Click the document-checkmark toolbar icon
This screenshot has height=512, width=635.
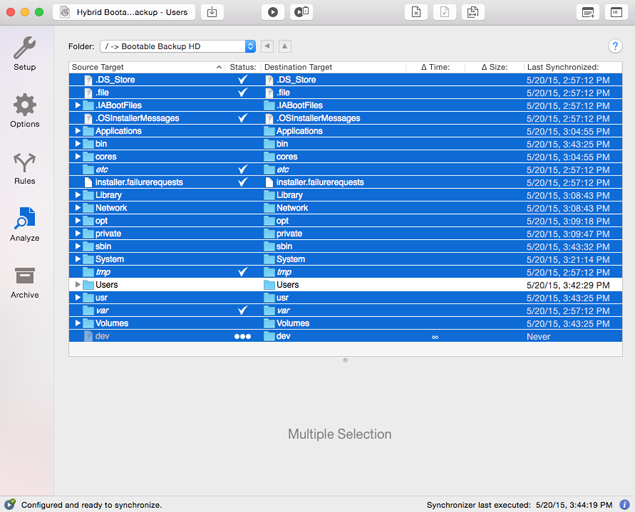445,12
